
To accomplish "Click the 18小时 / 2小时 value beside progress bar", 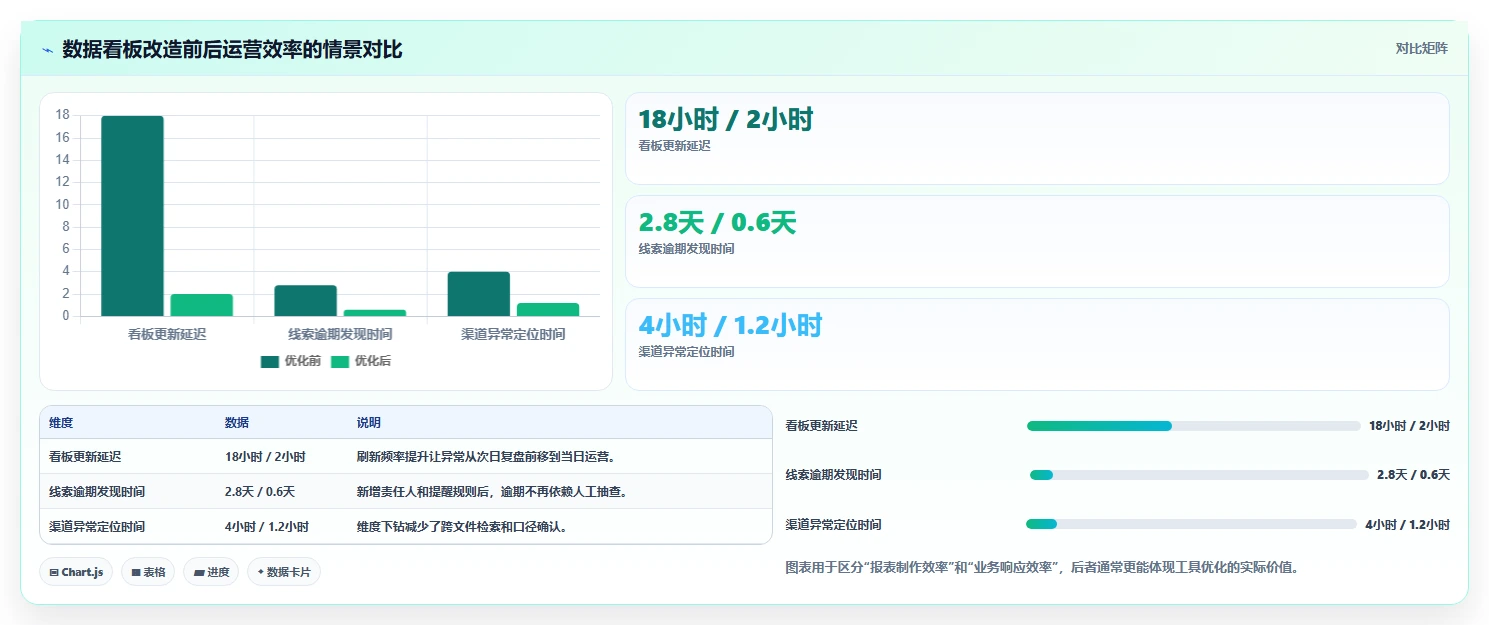I will coord(1409,426).
